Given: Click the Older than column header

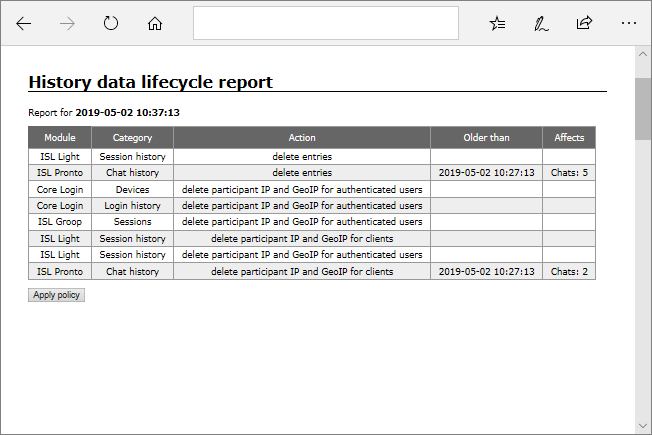Looking at the screenshot, I should (x=486, y=138).
